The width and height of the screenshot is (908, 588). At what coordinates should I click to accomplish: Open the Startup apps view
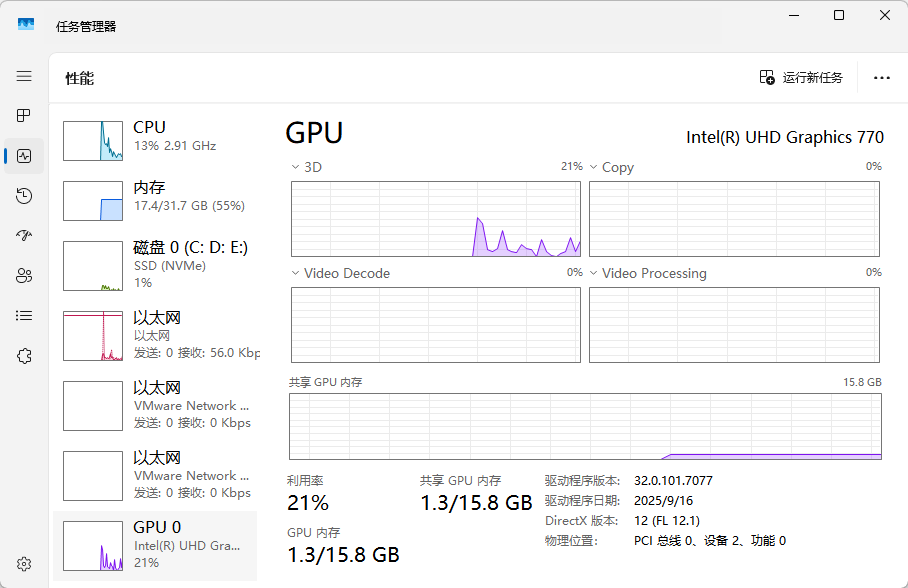click(23, 235)
